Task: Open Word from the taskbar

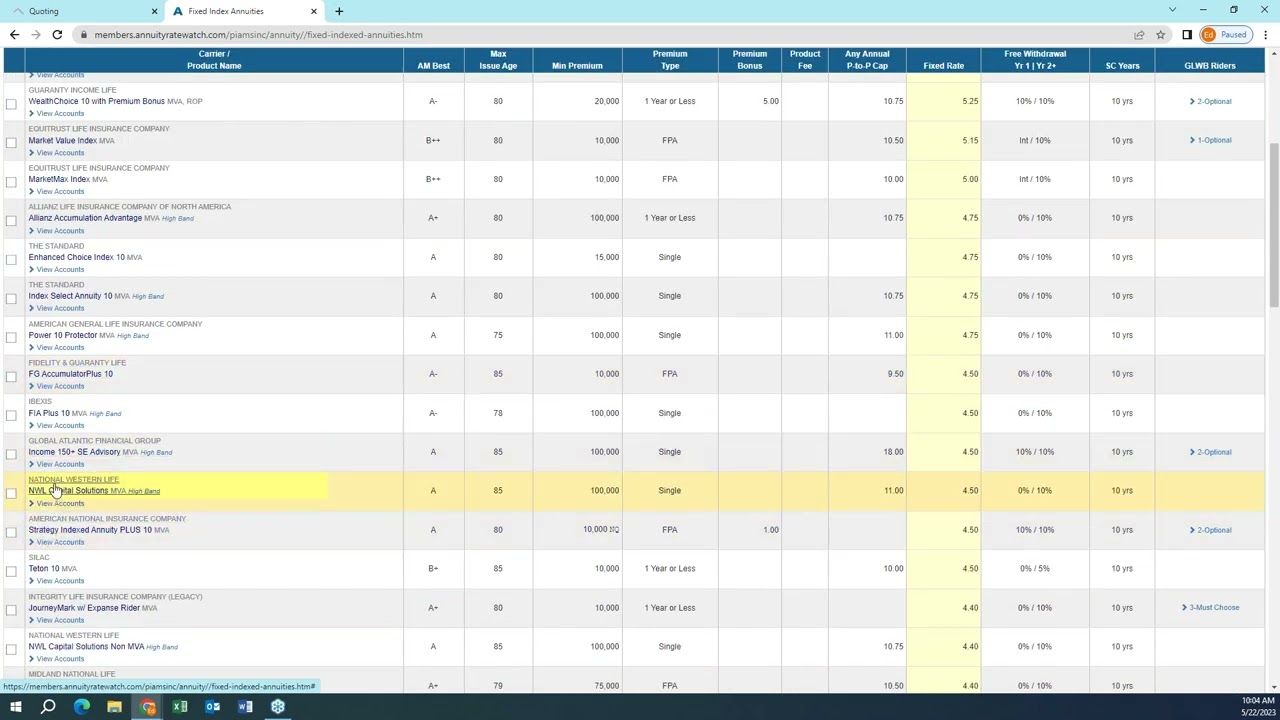Action: (245, 707)
